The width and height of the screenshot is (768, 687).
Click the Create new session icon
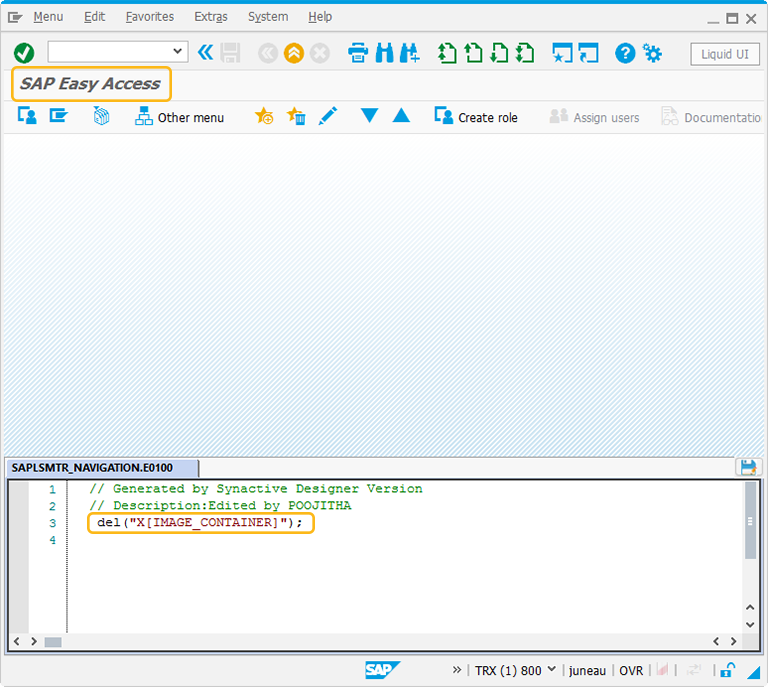[x=562, y=53]
